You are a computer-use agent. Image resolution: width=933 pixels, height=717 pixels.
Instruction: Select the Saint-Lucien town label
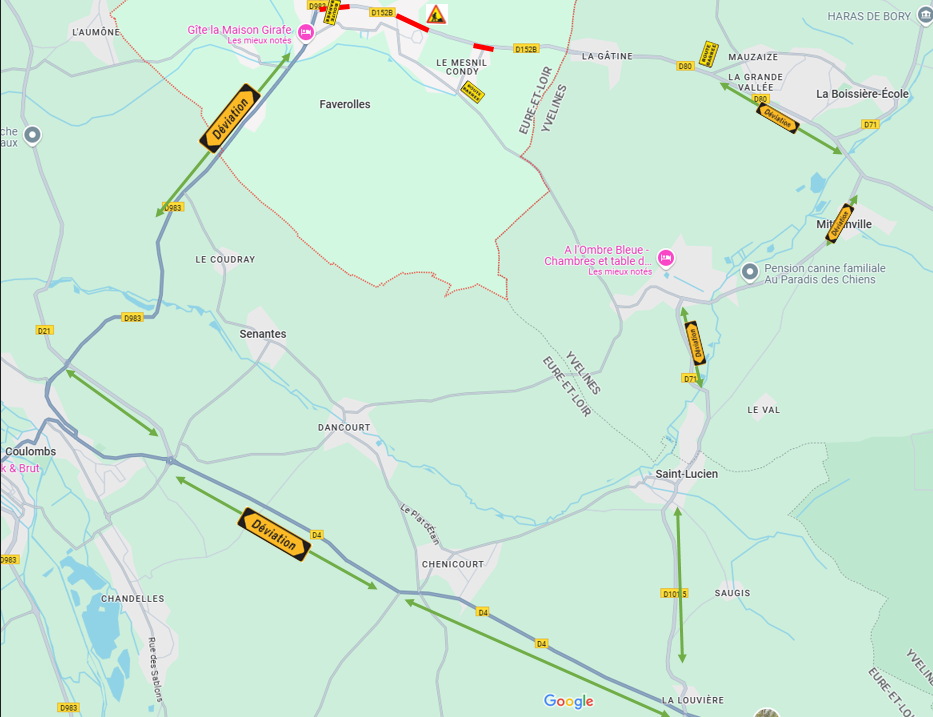coord(687,474)
